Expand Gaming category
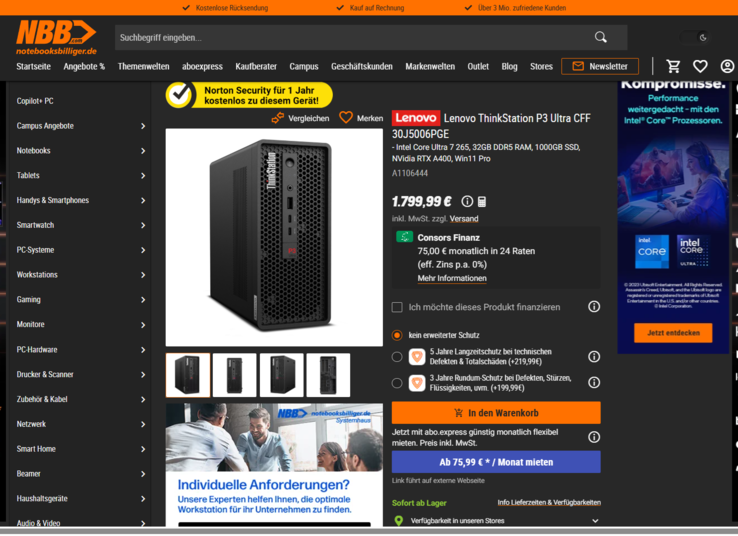 coord(143,300)
